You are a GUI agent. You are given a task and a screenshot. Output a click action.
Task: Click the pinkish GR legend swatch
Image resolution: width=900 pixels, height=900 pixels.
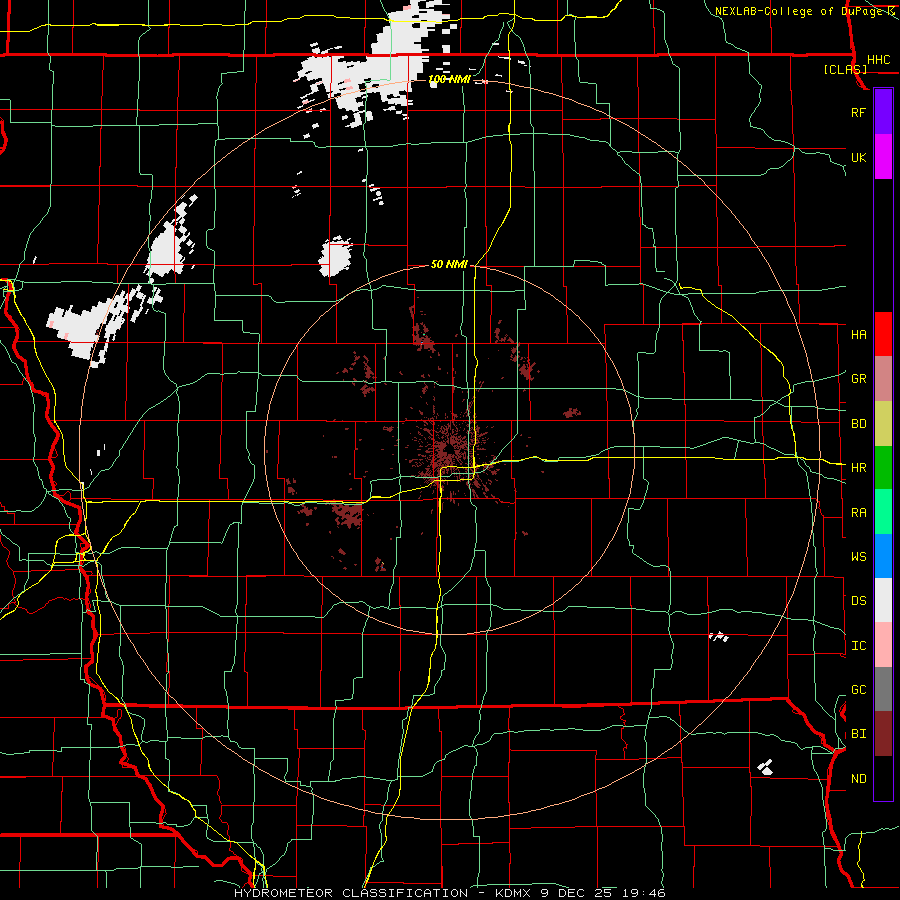(x=883, y=379)
